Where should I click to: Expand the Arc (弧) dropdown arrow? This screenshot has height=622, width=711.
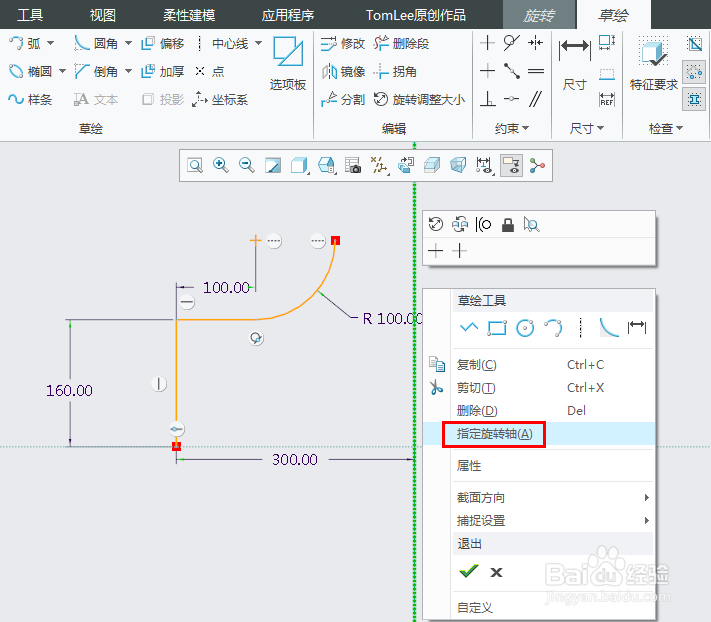[x=50, y=44]
